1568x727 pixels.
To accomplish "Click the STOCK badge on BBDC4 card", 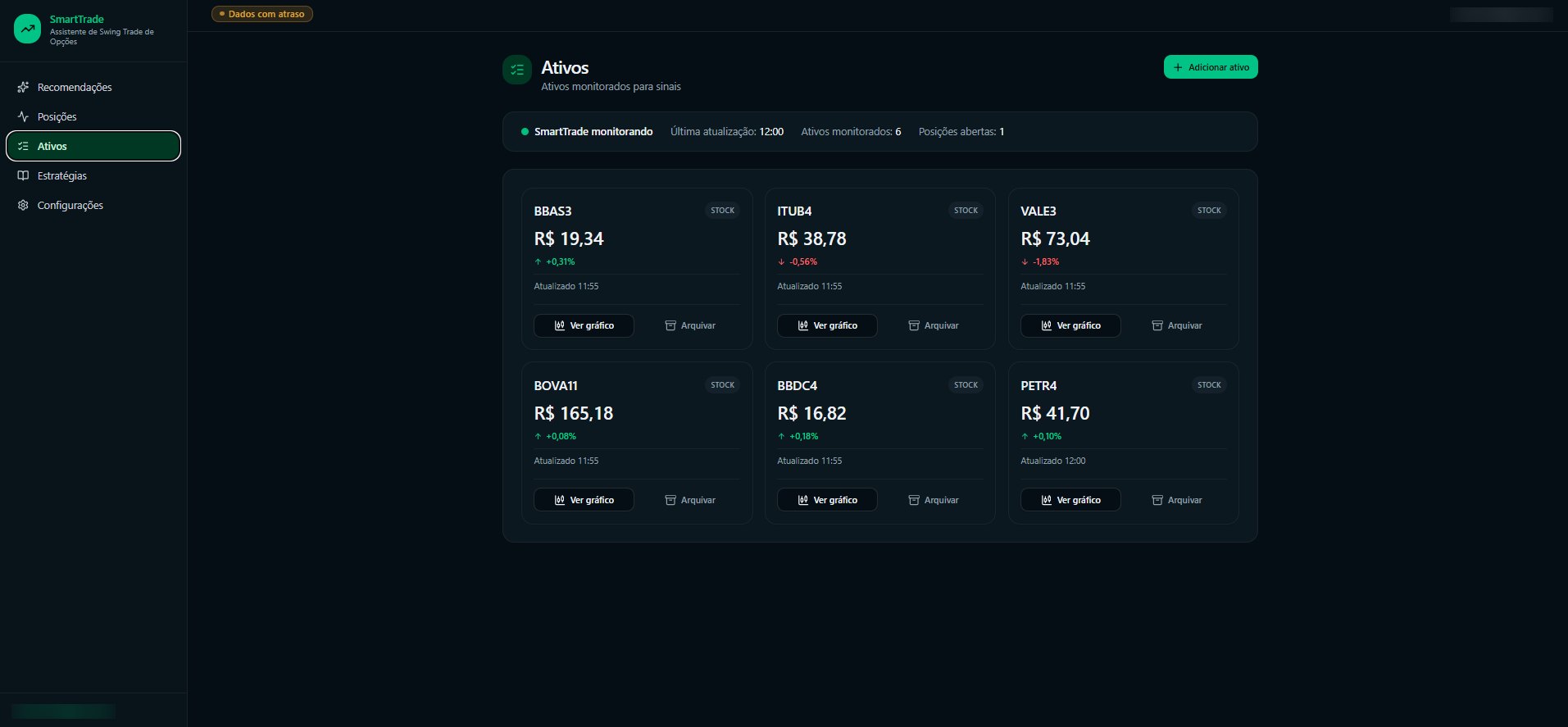I will [966, 385].
